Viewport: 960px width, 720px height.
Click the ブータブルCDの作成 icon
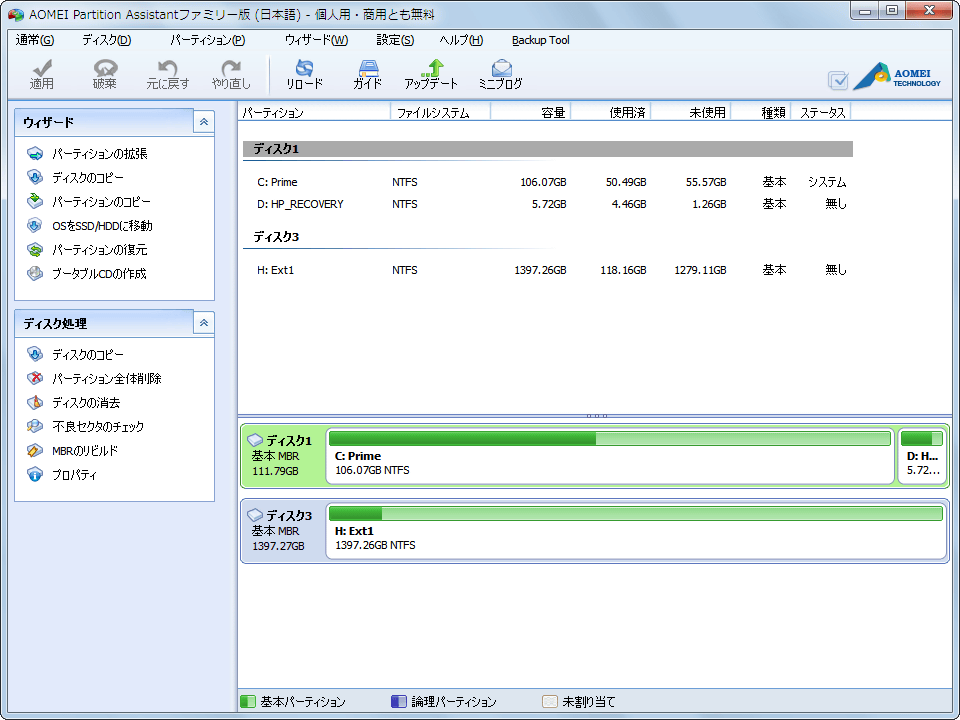click(x=35, y=274)
